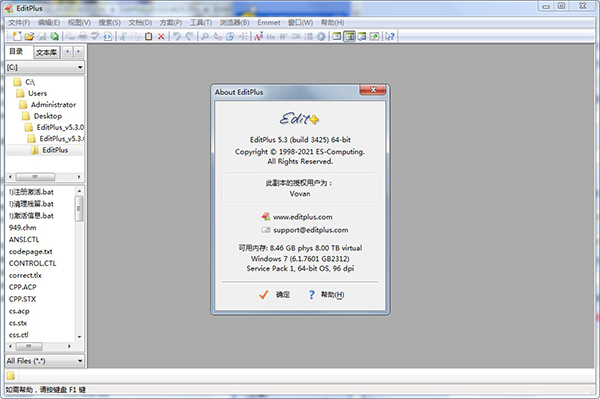
Task: Click the Copy toolbar icon
Action: pyautogui.click(x=136, y=36)
